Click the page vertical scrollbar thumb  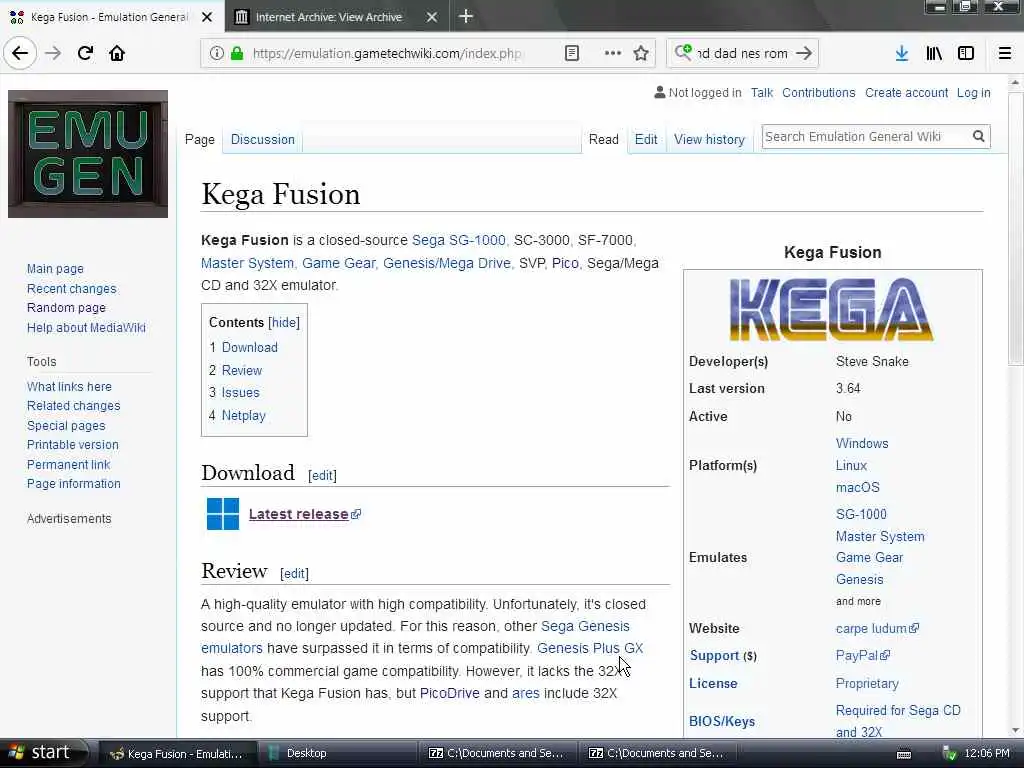click(1015, 229)
